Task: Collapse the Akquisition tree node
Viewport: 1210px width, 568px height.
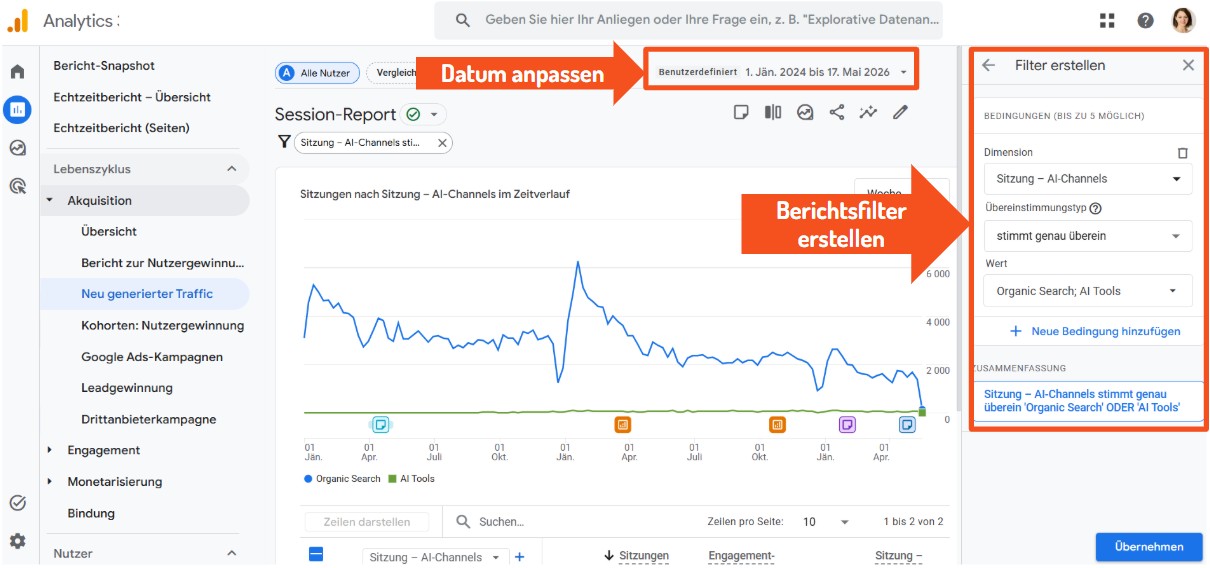Action: tap(50, 201)
